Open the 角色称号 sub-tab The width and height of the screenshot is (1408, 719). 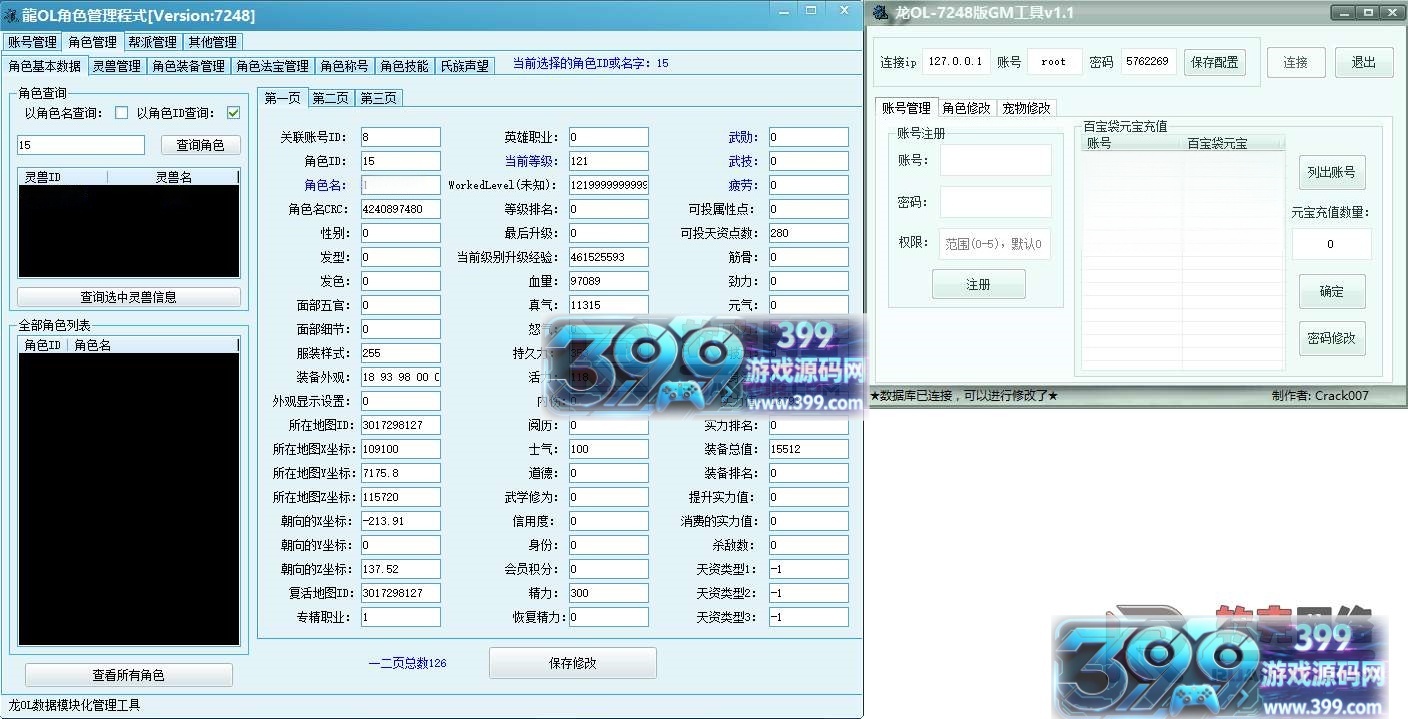344,66
